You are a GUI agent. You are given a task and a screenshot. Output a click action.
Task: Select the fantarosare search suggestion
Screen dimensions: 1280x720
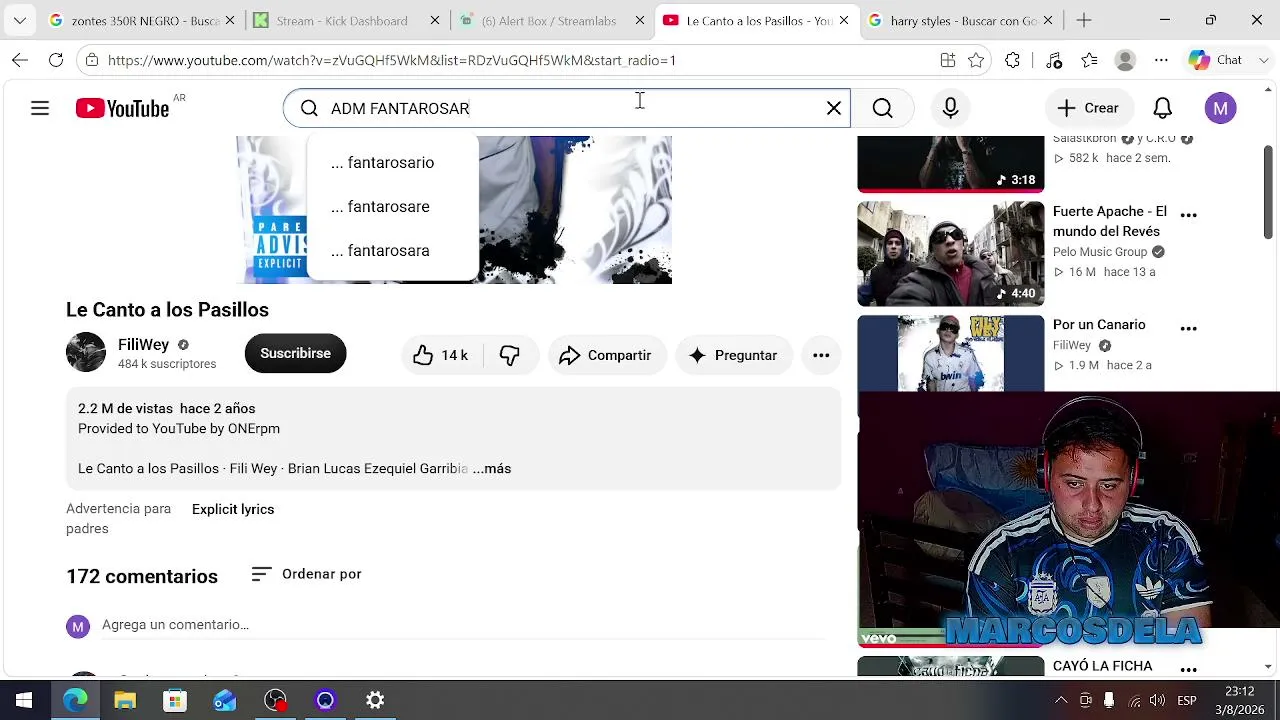coord(392,206)
